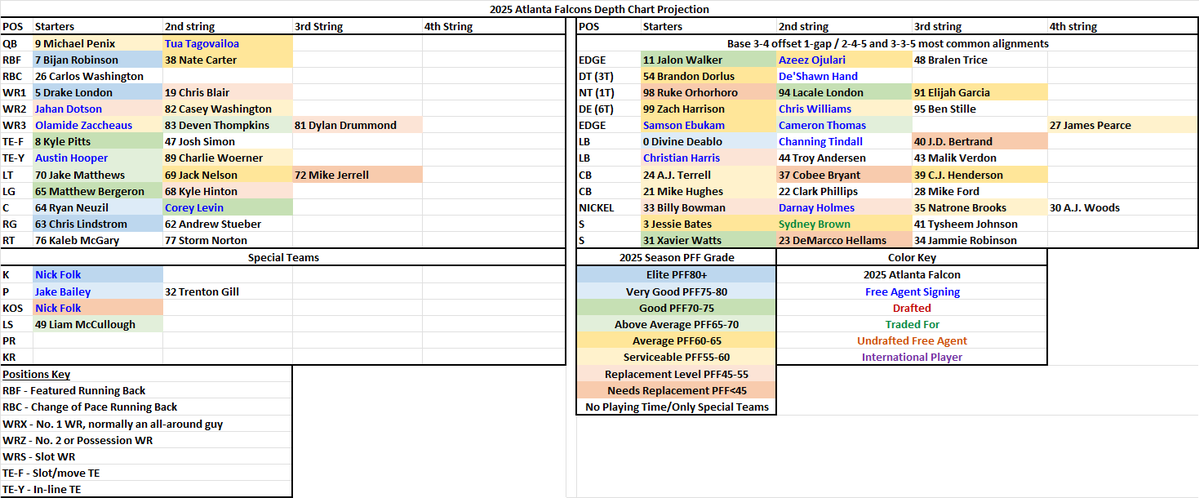Click the 'Good PFF70-75' green legend cell
Image resolution: width=1199 pixels, height=498 pixels.
tap(676, 308)
